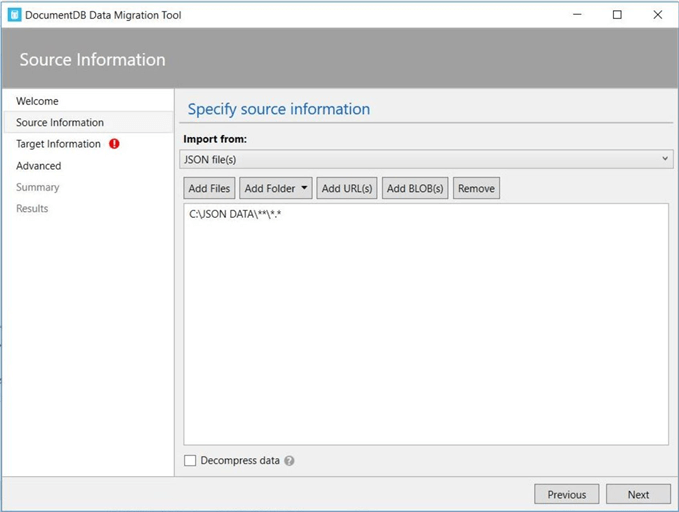Click the Add BLOB(s) button
Viewport: 679px width, 512px height.
(415, 188)
